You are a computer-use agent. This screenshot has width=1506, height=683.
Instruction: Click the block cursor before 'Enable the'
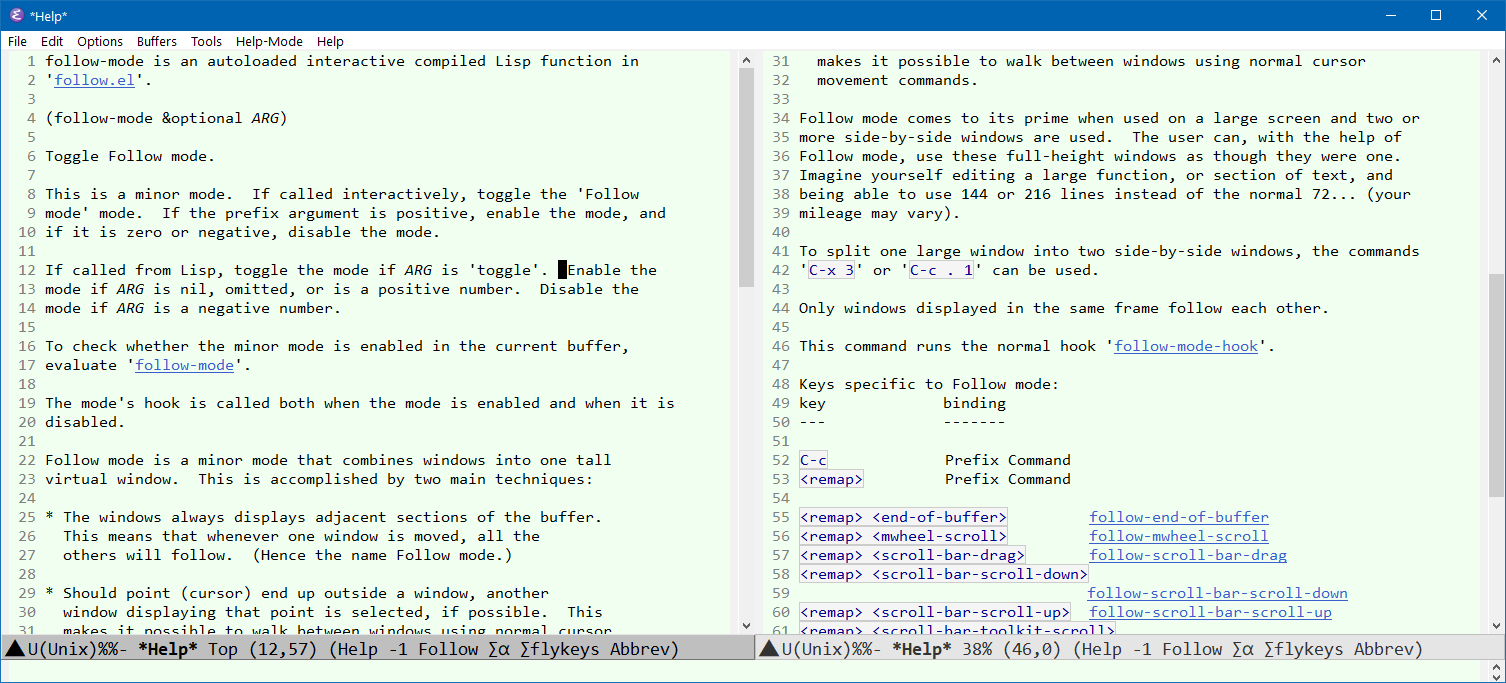(x=562, y=270)
